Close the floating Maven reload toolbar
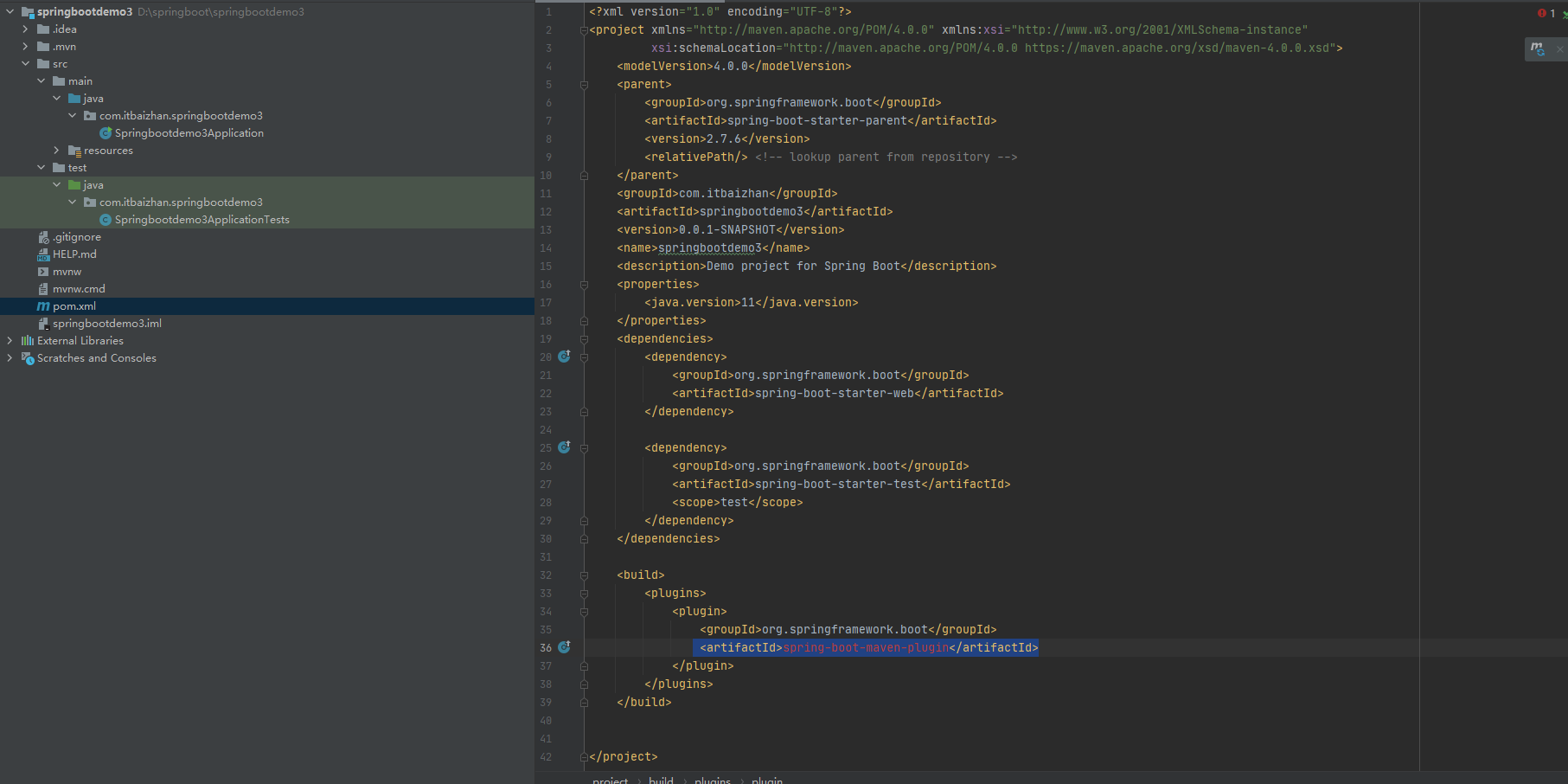This screenshot has width=1568, height=784. coord(1560,49)
